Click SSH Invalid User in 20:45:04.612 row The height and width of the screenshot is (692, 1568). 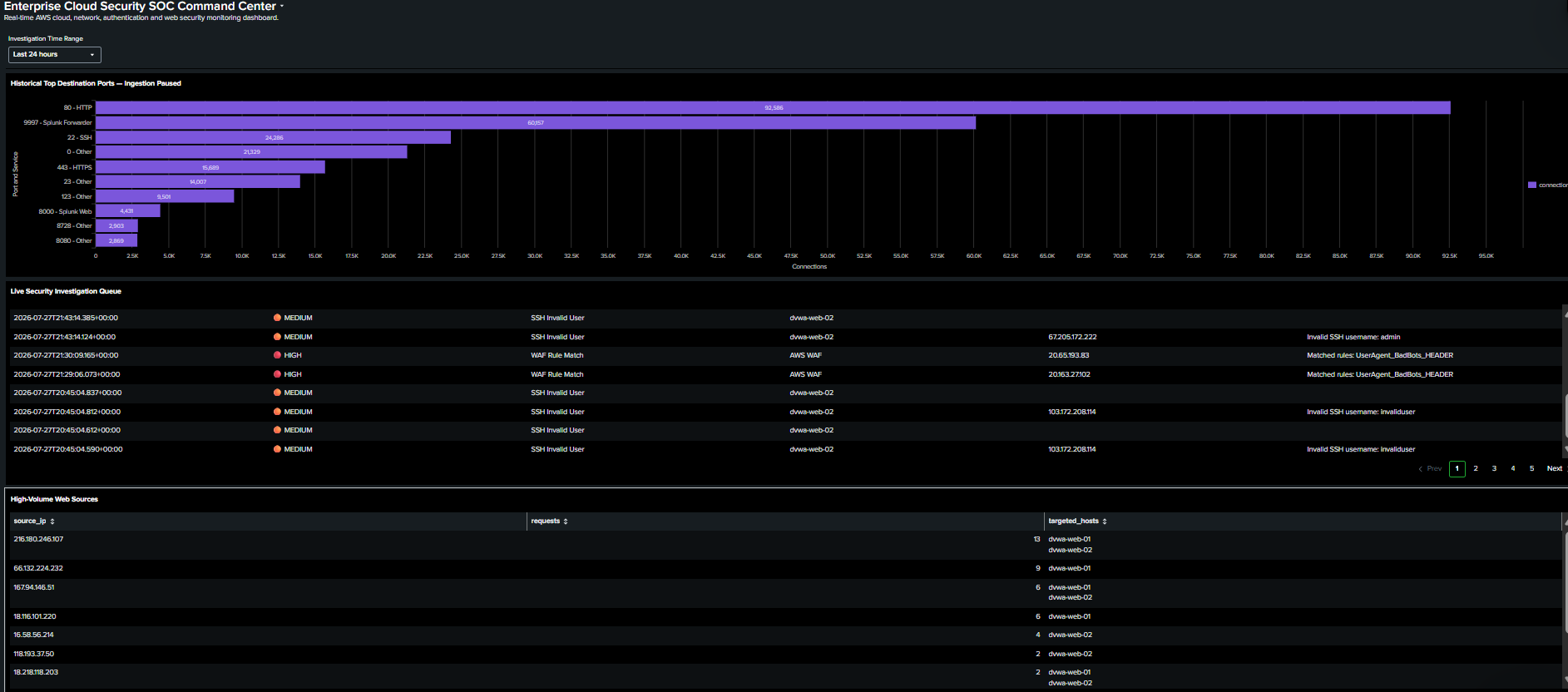click(557, 430)
